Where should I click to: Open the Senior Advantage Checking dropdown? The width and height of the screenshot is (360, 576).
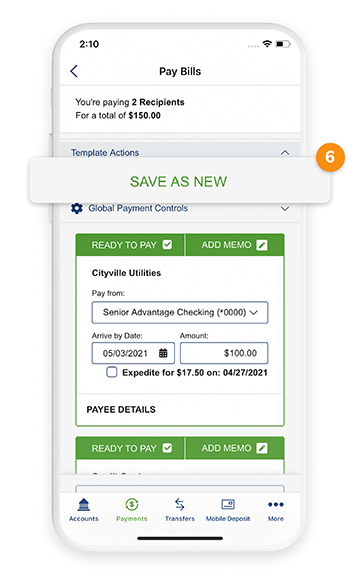point(180,313)
